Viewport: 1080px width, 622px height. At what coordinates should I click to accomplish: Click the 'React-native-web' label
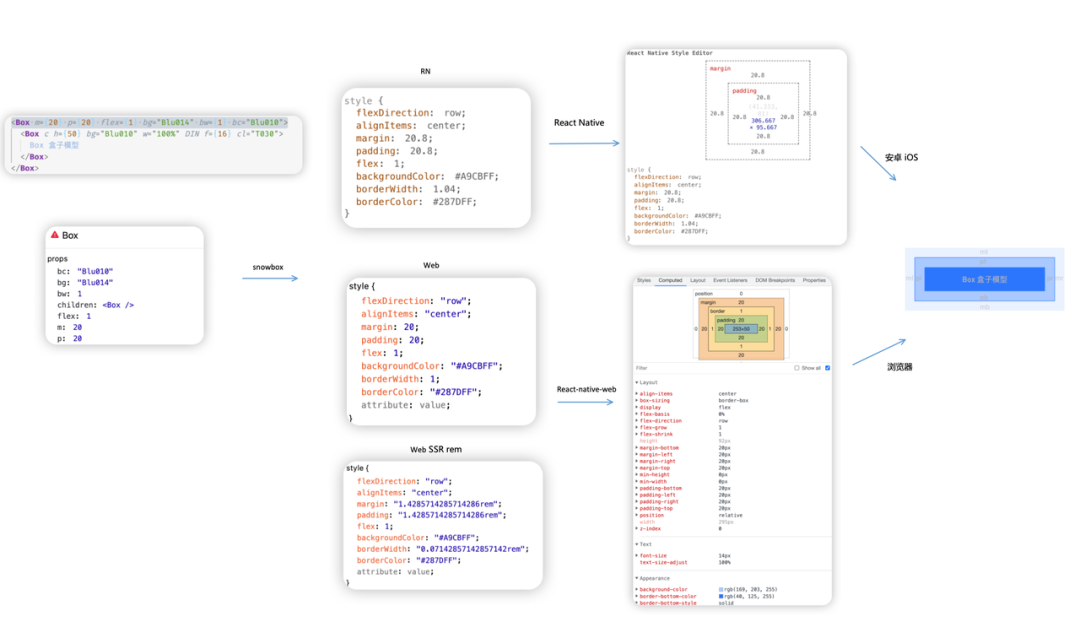586,389
